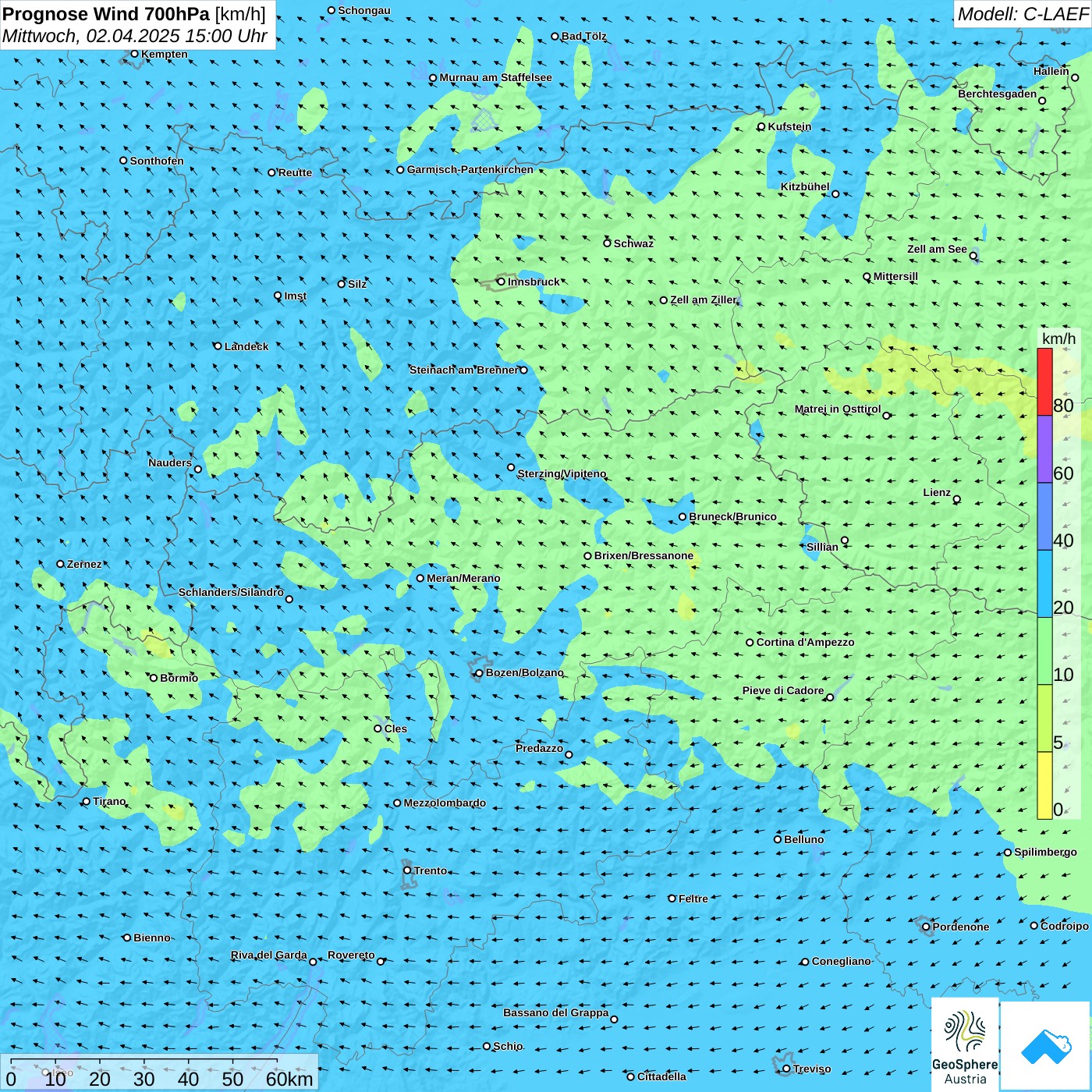Click the Lienz location marker
1092x1092 pixels.
click(x=957, y=499)
